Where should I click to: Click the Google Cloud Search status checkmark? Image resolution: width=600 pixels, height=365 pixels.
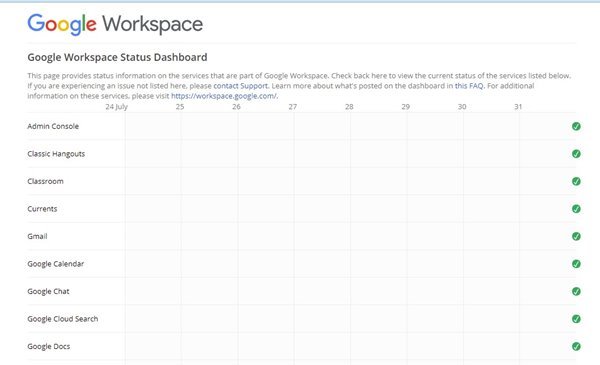pos(576,319)
